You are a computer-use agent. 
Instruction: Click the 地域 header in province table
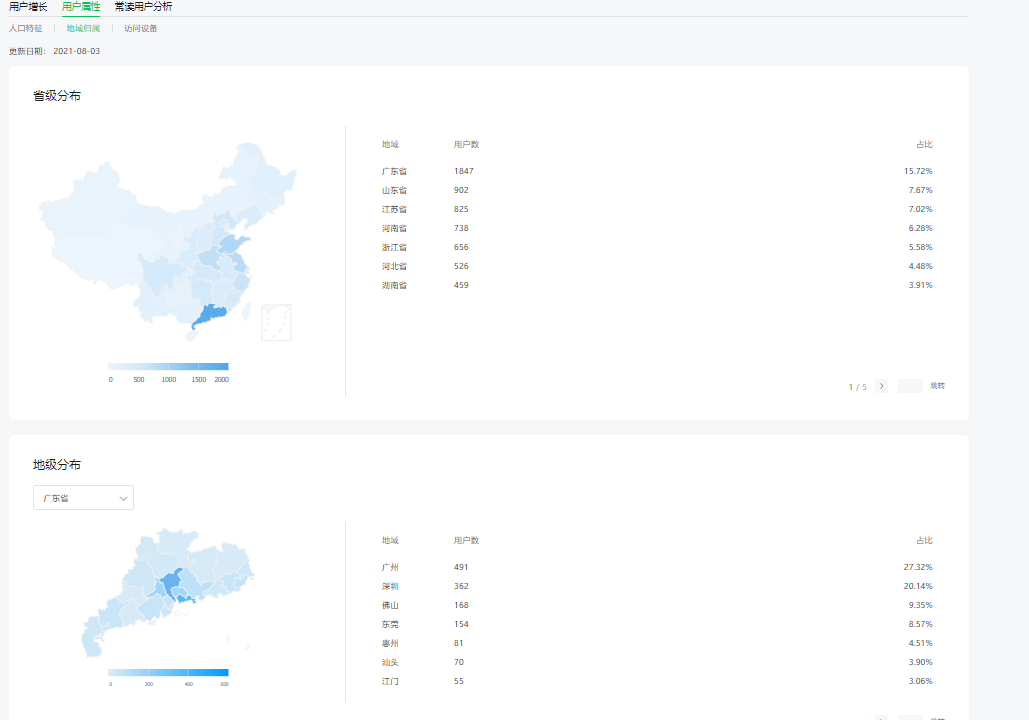pos(390,144)
